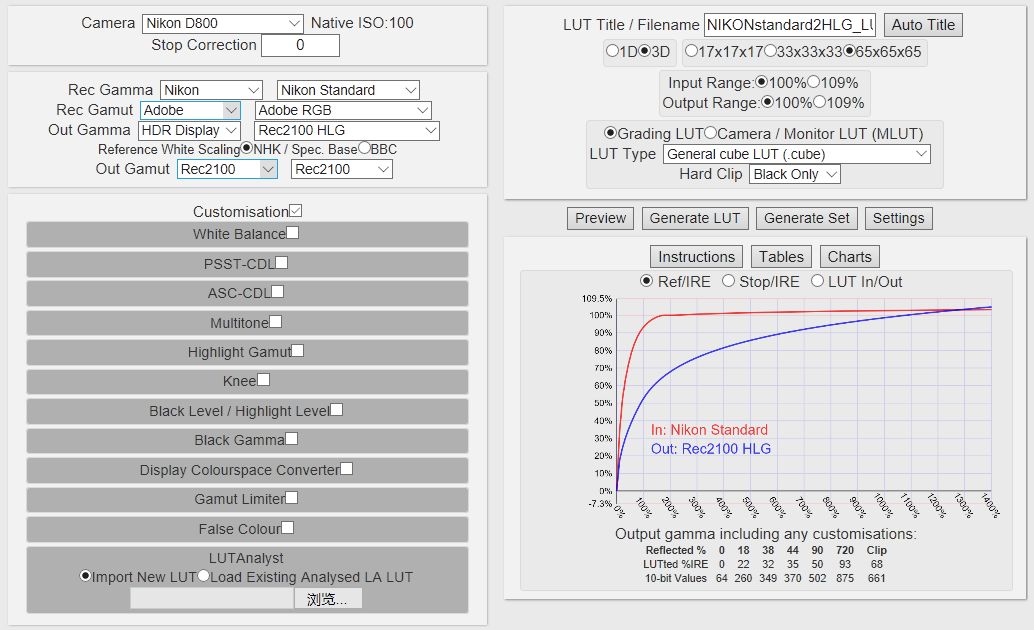Screen dimensions: 1034x630
Task: Tick the Knee customisation checkbox
Action: (x=264, y=380)
